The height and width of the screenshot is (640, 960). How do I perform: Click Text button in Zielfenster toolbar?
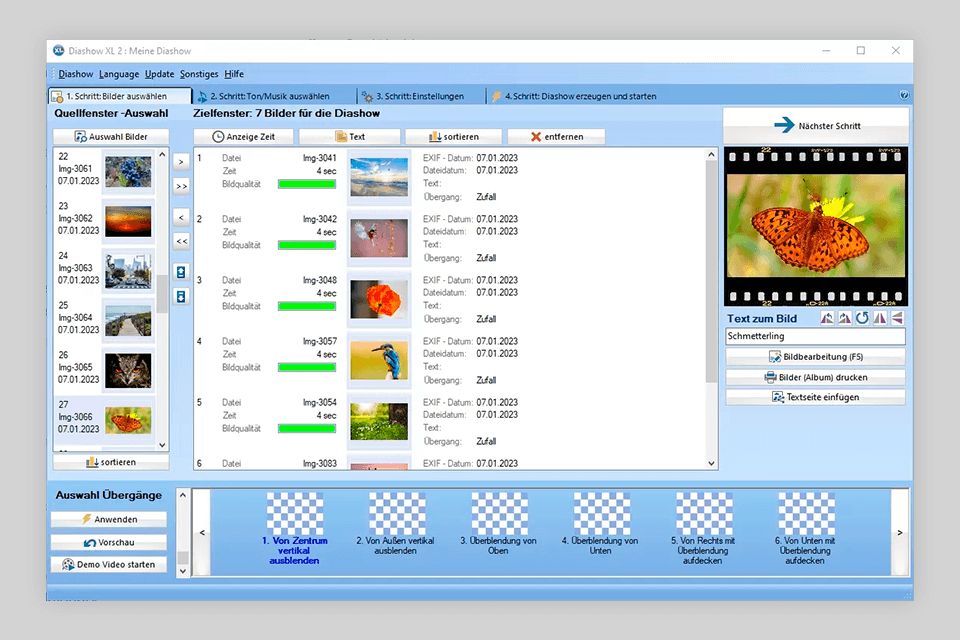[350, 137]
